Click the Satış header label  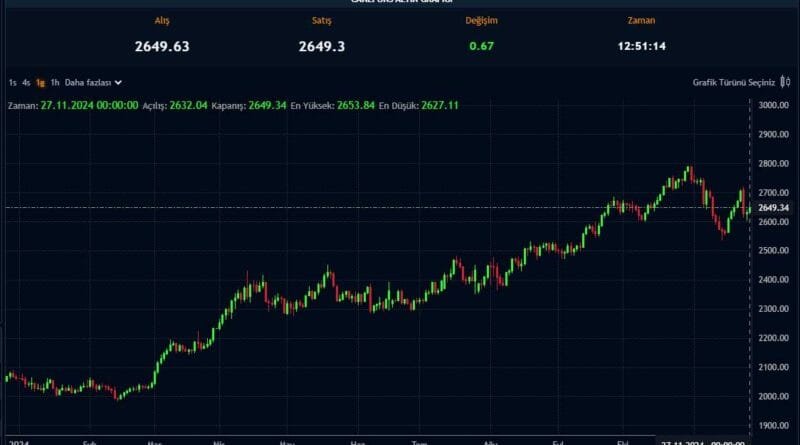point(321,20)
